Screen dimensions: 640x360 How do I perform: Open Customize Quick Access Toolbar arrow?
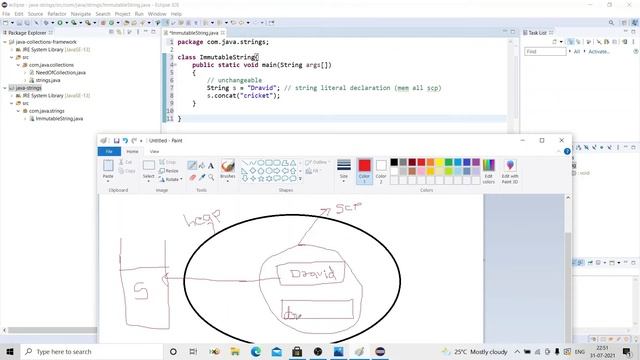(141, 141)
